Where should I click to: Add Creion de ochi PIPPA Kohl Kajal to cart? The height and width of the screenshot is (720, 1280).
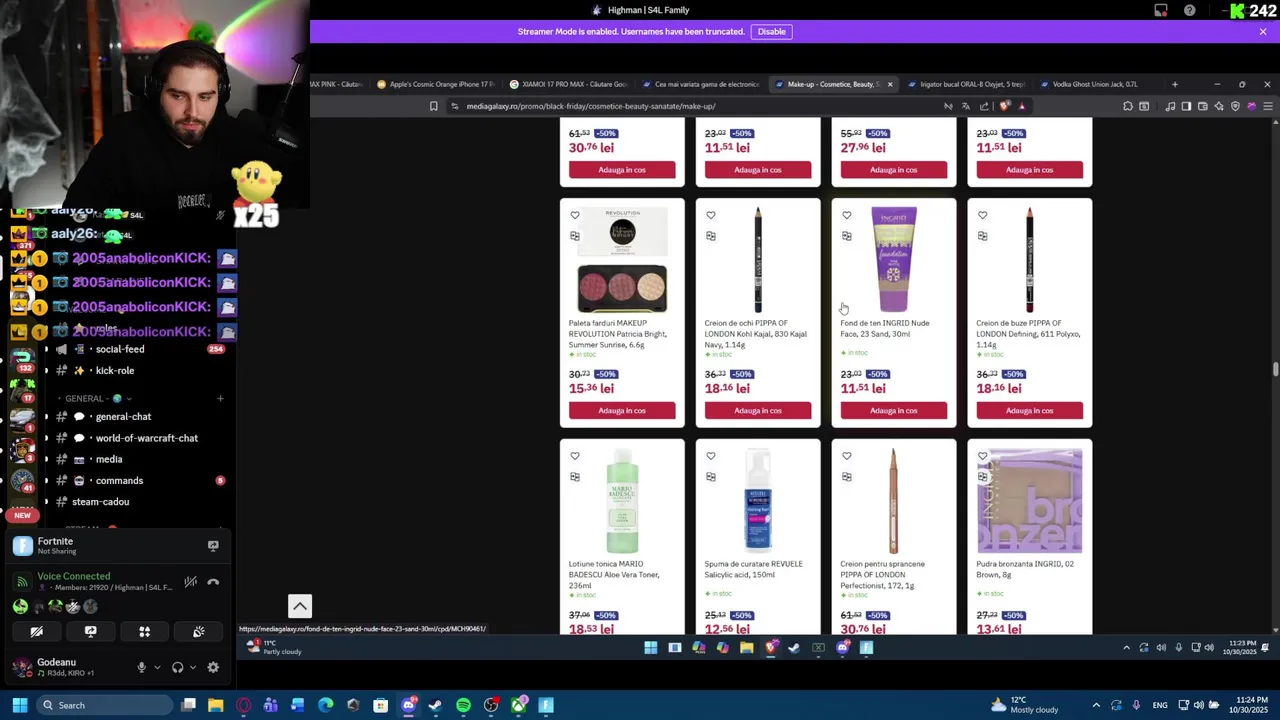coord(758,410)
